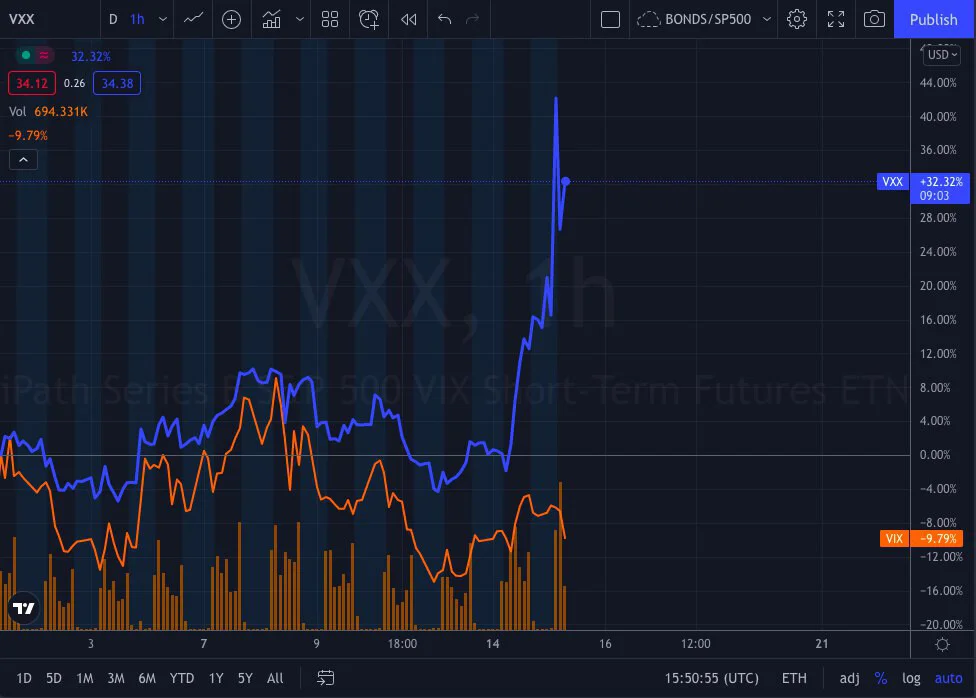Click the 15:50:55 (UTC) timezone clock

click(711, 678)
